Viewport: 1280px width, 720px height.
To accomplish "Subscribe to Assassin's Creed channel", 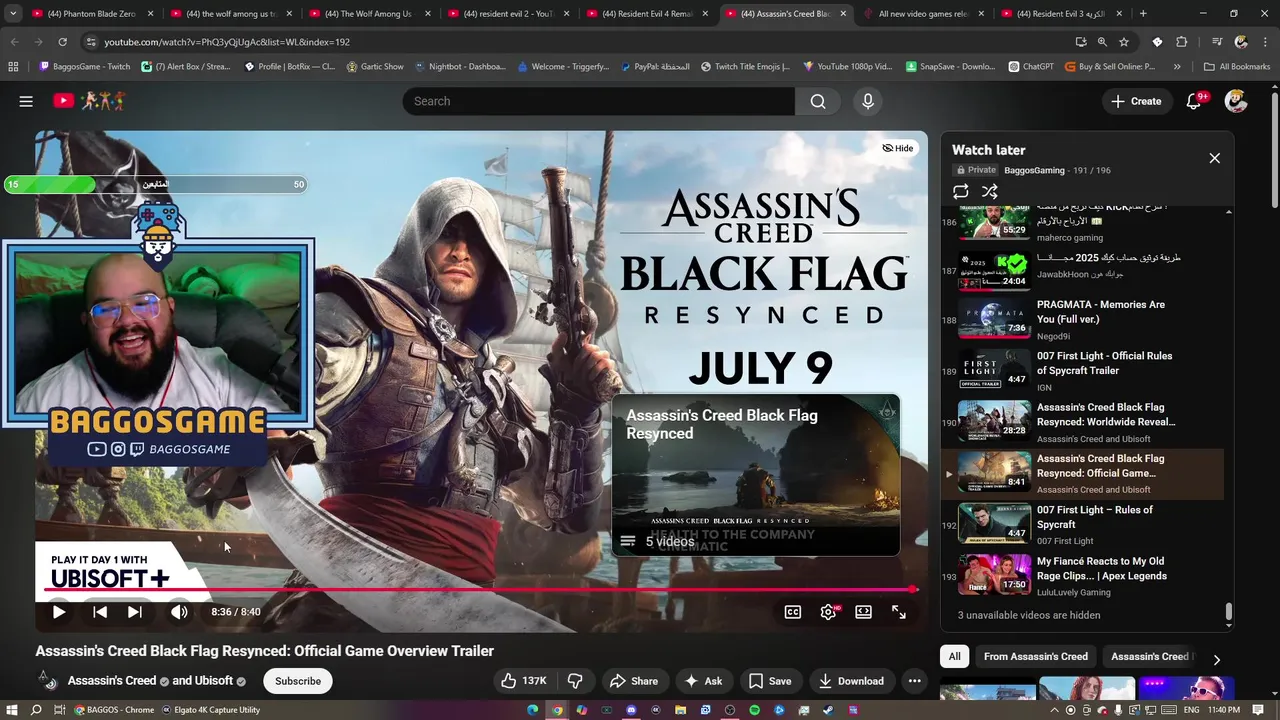I will 298,681.
